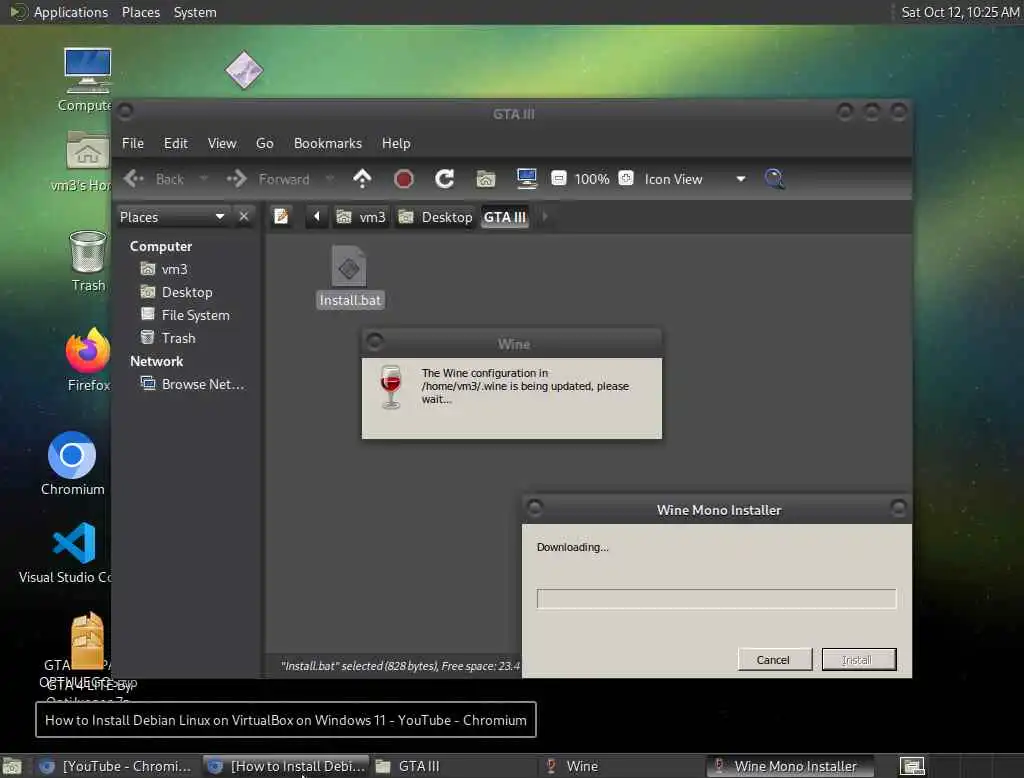Click the path bar left scroll arrow
1024x778 pixels.
[317, 216]
